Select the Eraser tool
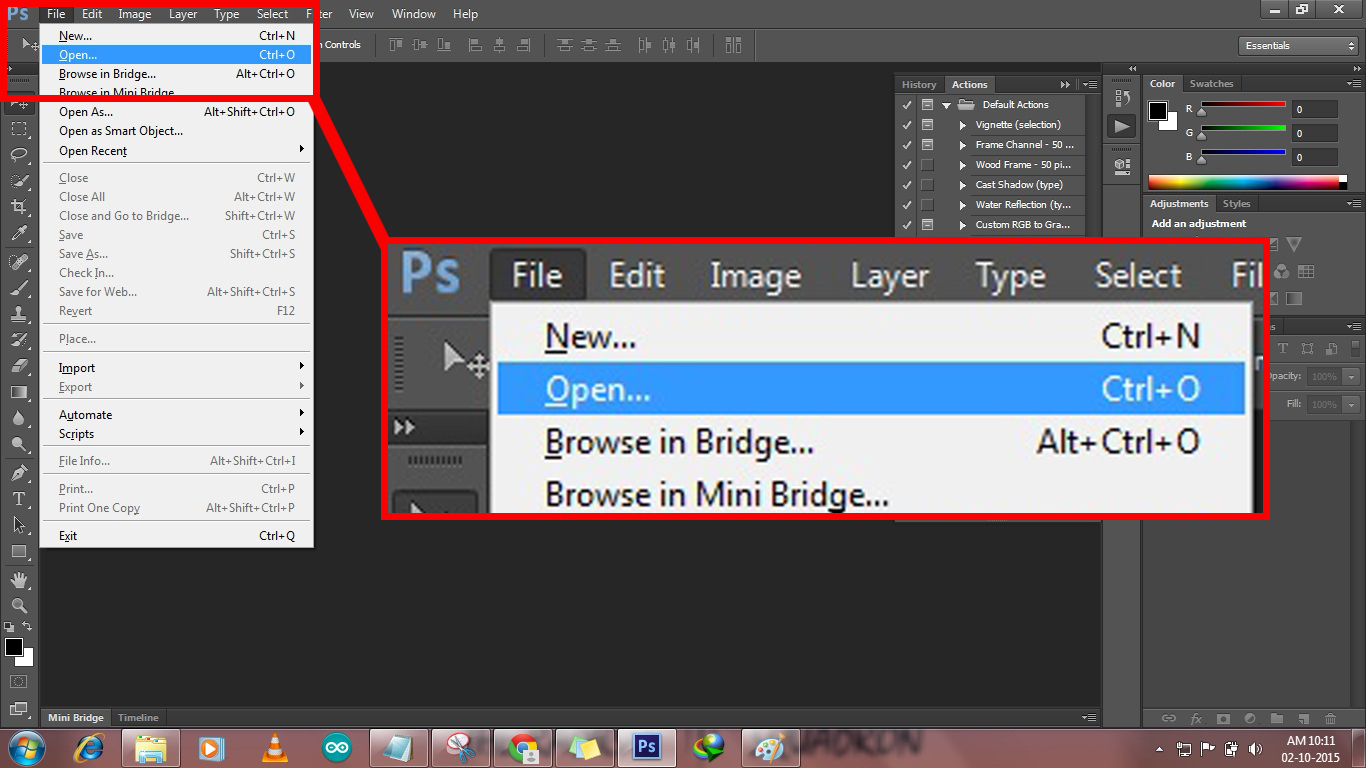This screenshot has height=768, width=1366. (x=19, y=366)
